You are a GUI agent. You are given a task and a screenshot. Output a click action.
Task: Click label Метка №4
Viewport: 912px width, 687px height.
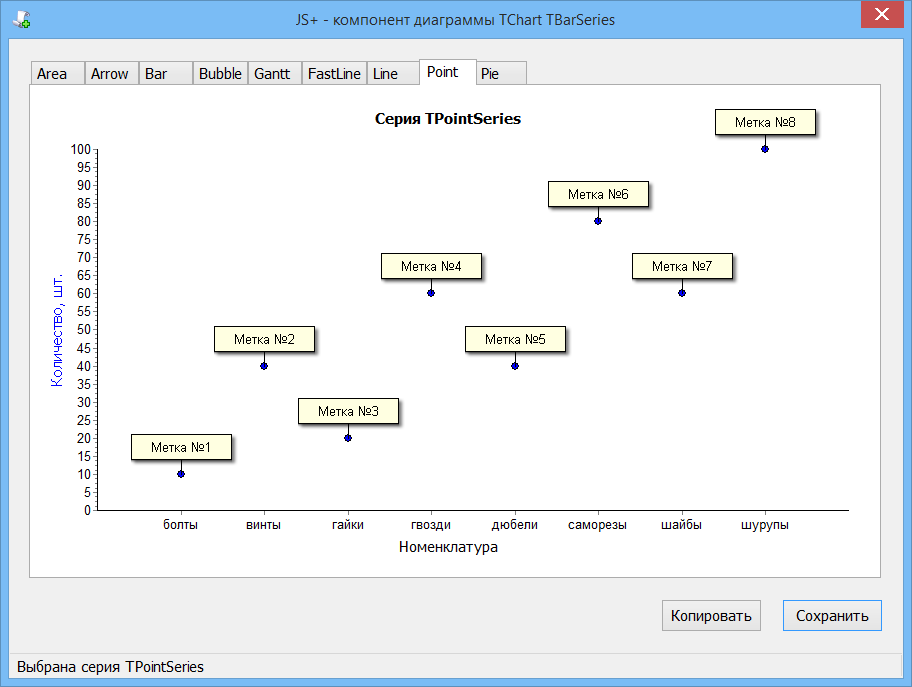(431, 266)
